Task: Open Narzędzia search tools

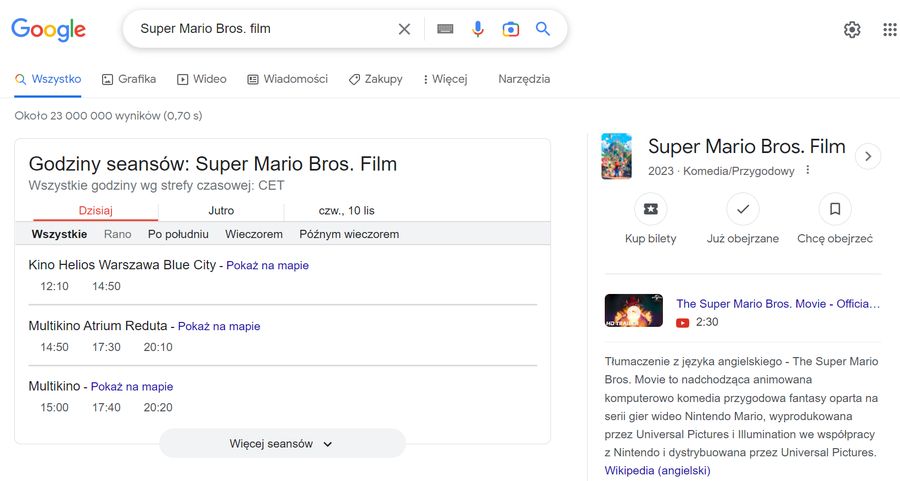Action: [524, 79]
